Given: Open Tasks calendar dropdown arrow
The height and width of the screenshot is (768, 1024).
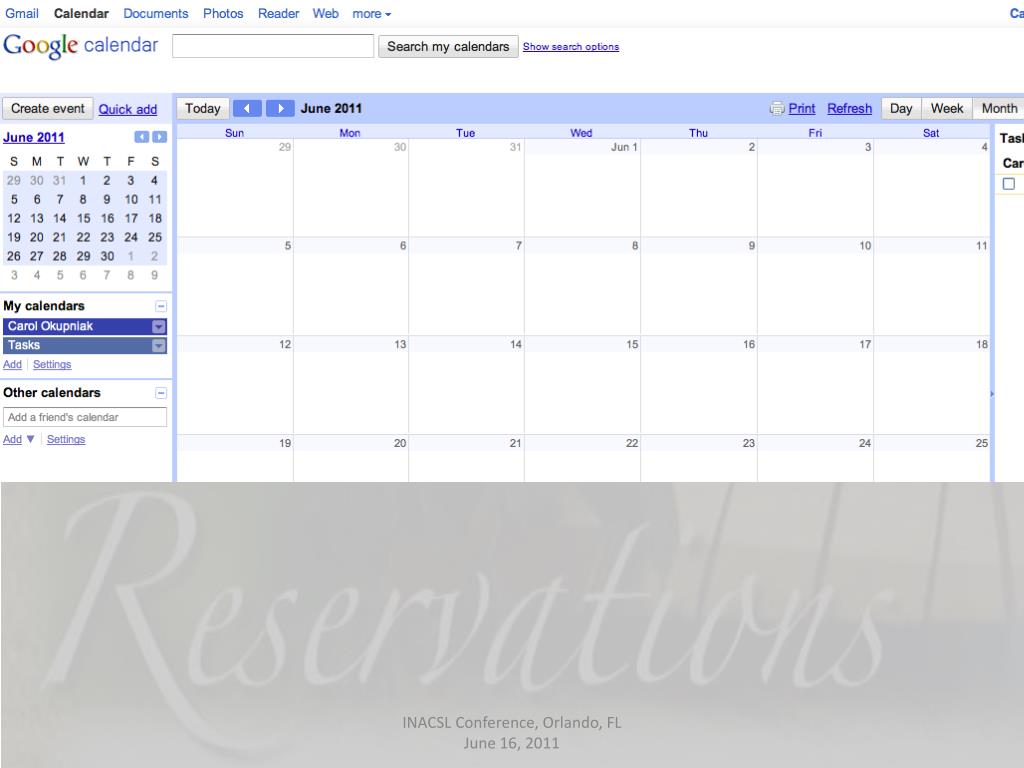Looking at the screenshot, I should click(x=159, y=345).
